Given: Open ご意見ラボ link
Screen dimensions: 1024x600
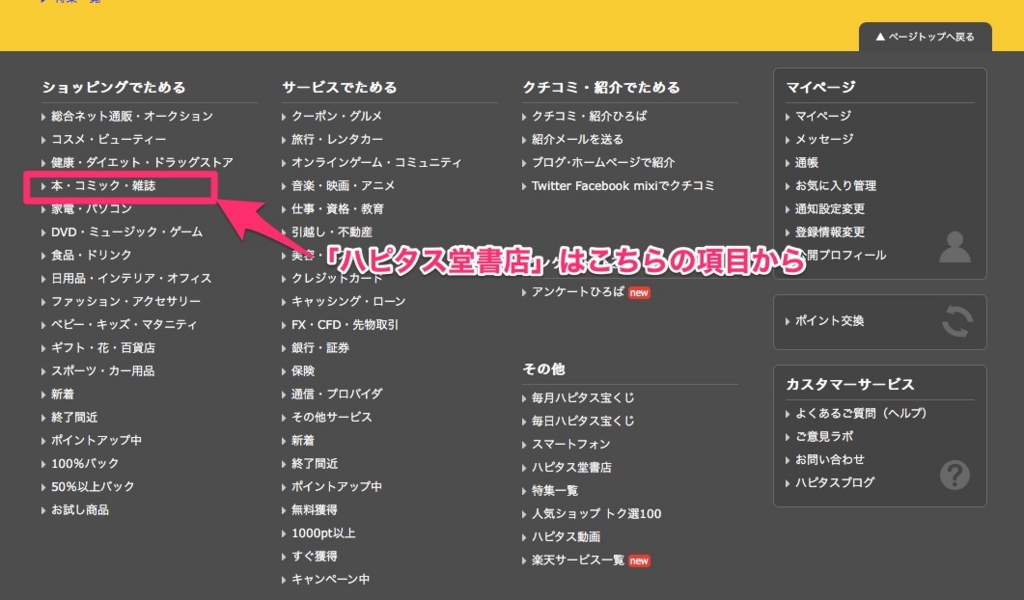Looking at the screenshot, I should (x=824, y=436).
